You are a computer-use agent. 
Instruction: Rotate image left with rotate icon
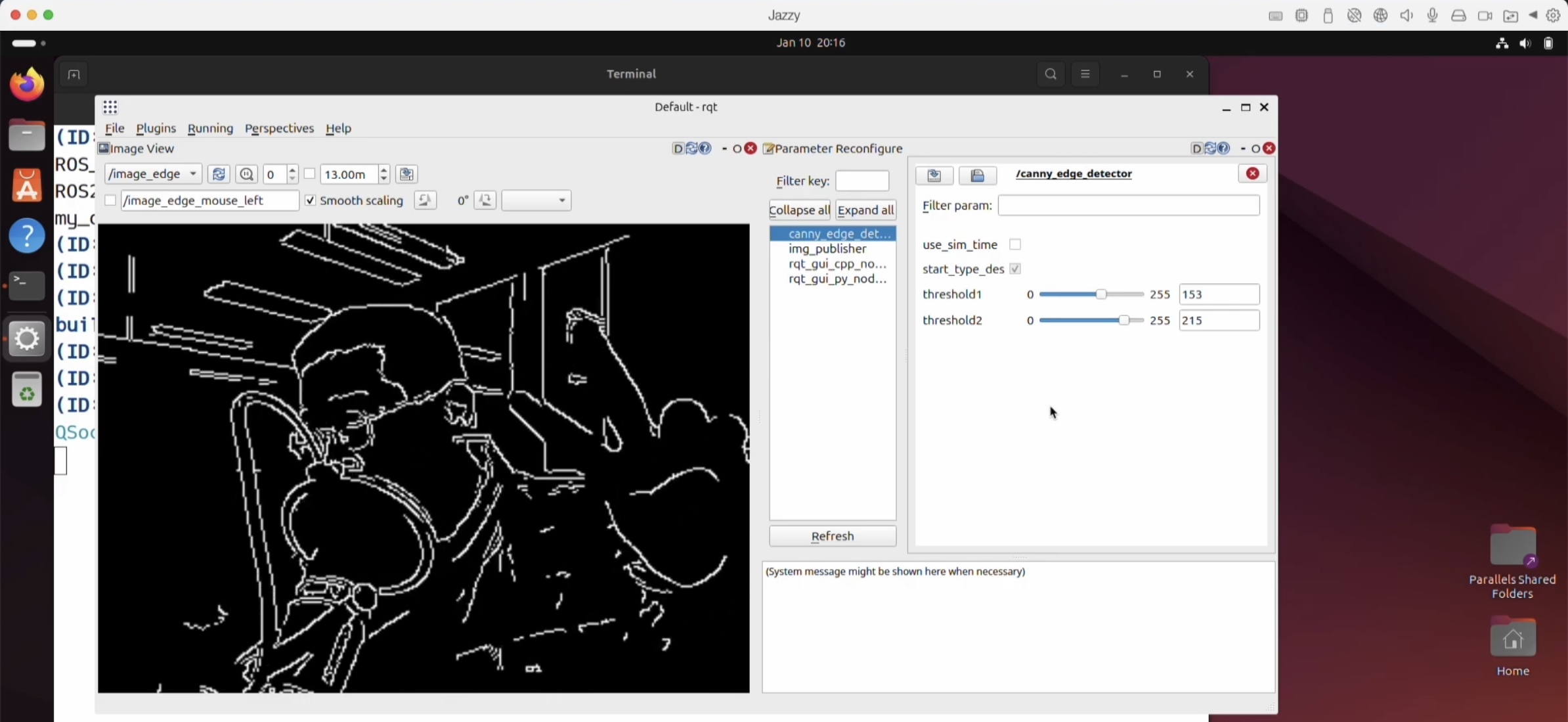pyautogui.click(x=425, y=200)
